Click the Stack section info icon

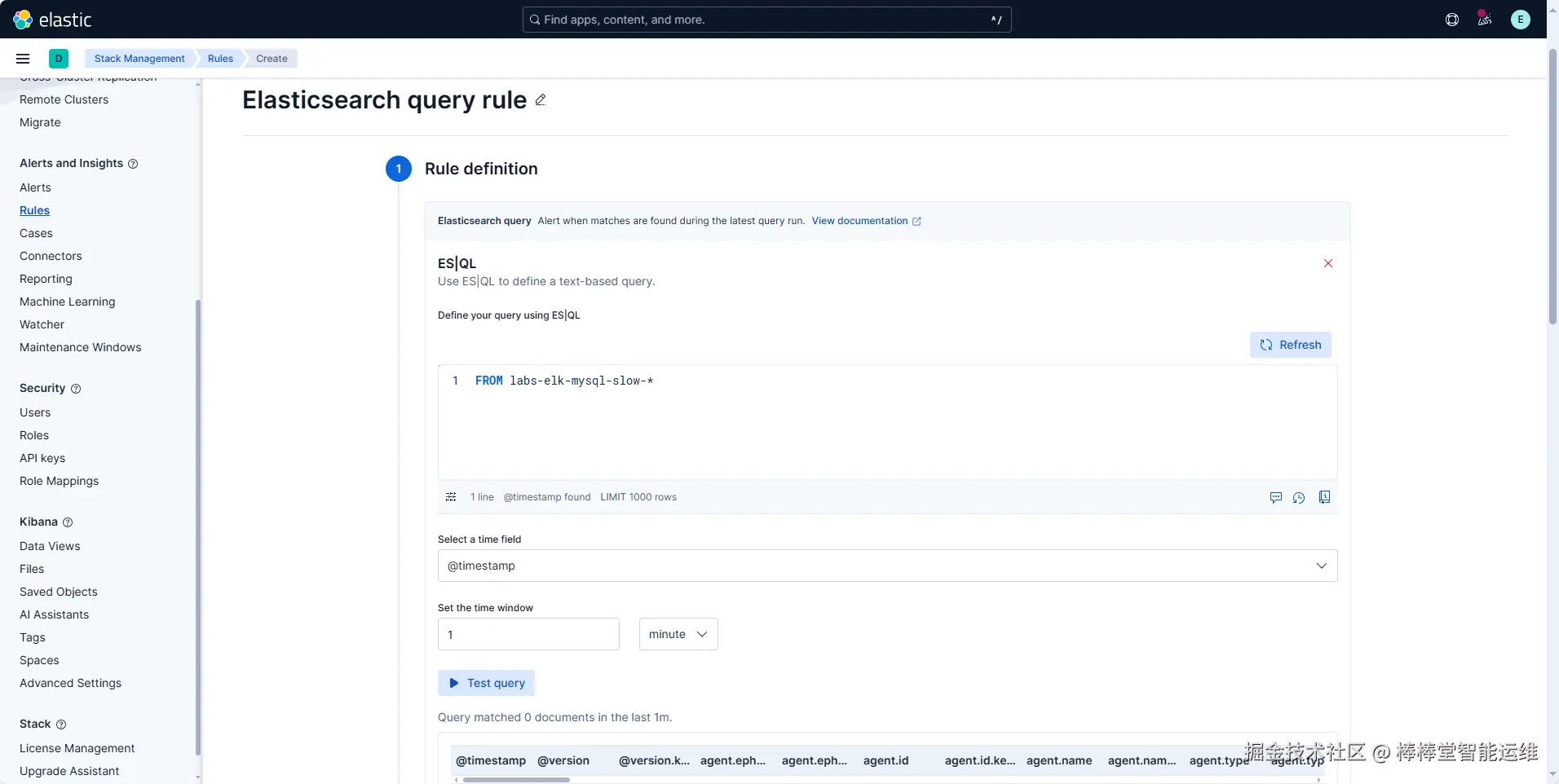pos(61,725)
